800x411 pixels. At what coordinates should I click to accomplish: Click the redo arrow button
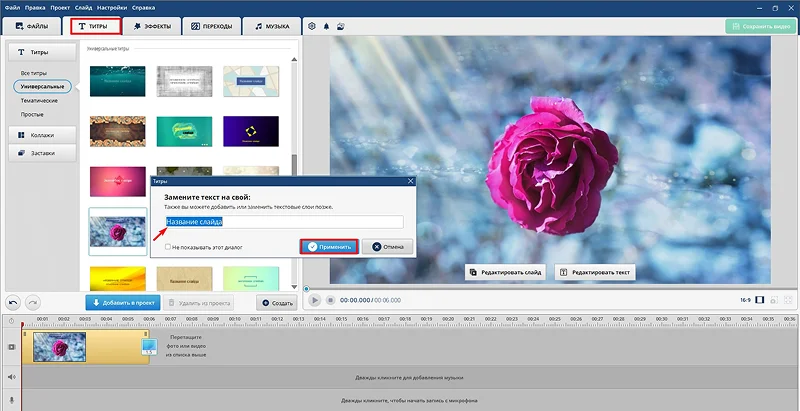[x=33, y=302]
